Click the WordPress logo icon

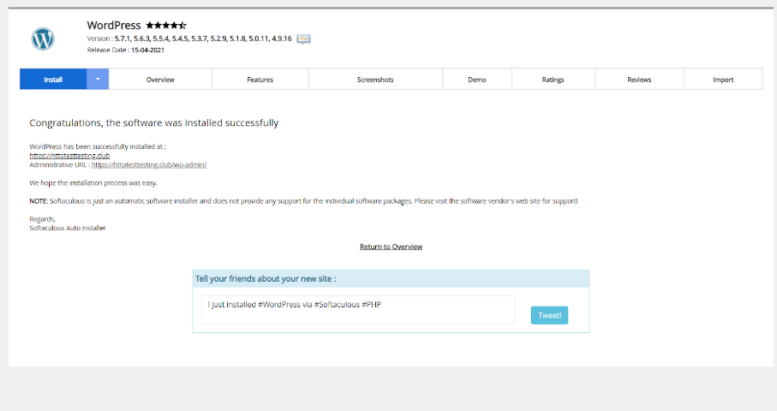tap(42, 38)
